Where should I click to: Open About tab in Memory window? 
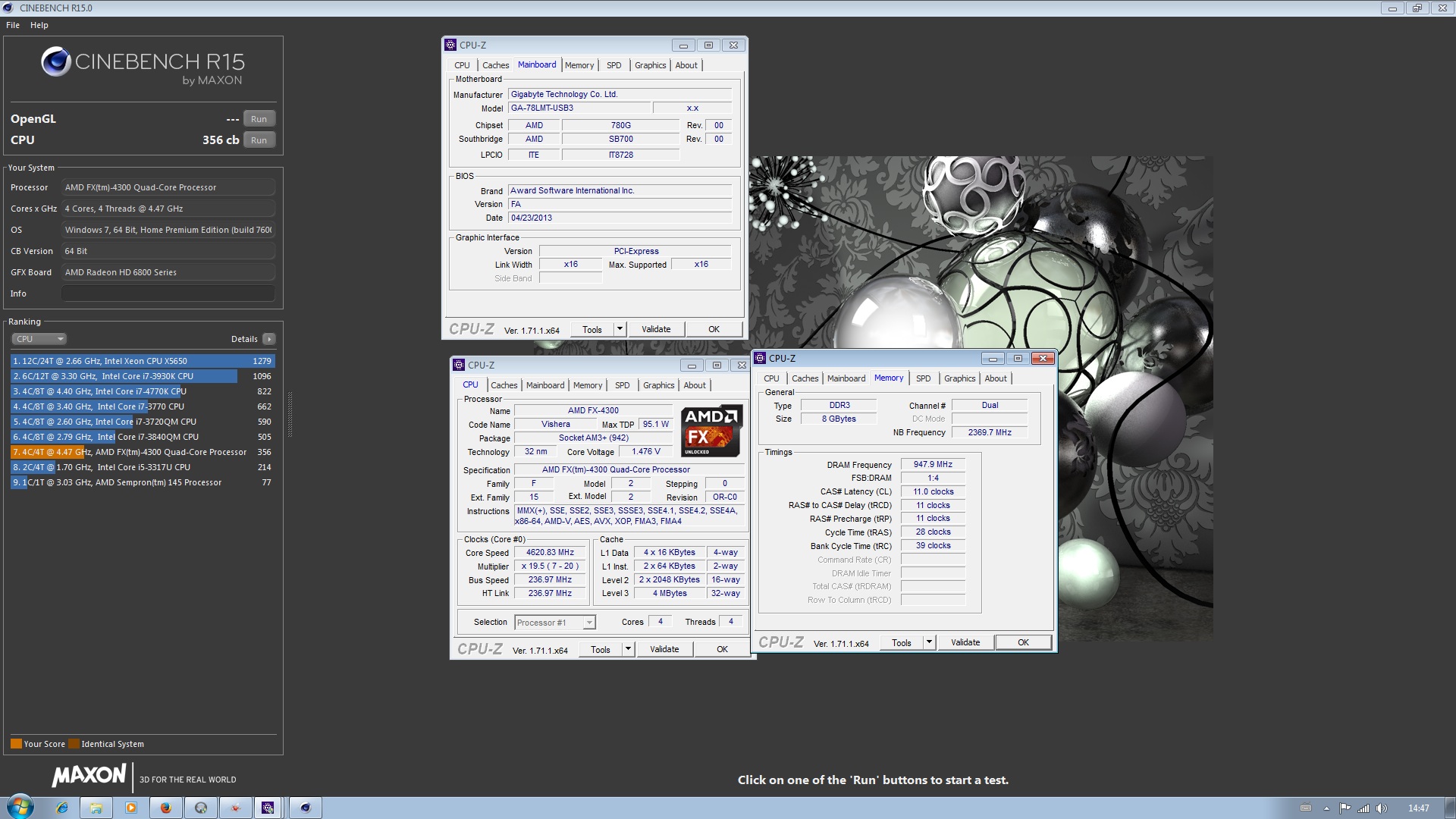[996, 378]
